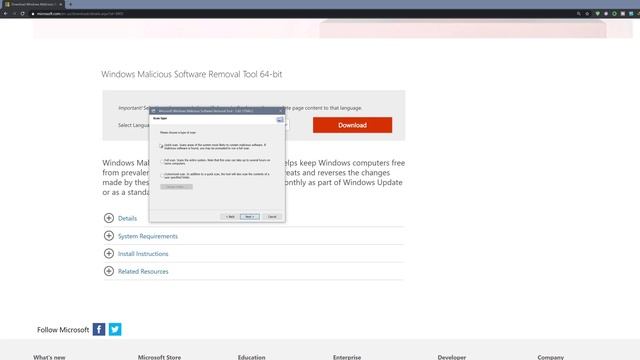Viewport: 640px width, 360px height.
Task: Click Cancel in the removal tool dialog
Action: (272, 216)
